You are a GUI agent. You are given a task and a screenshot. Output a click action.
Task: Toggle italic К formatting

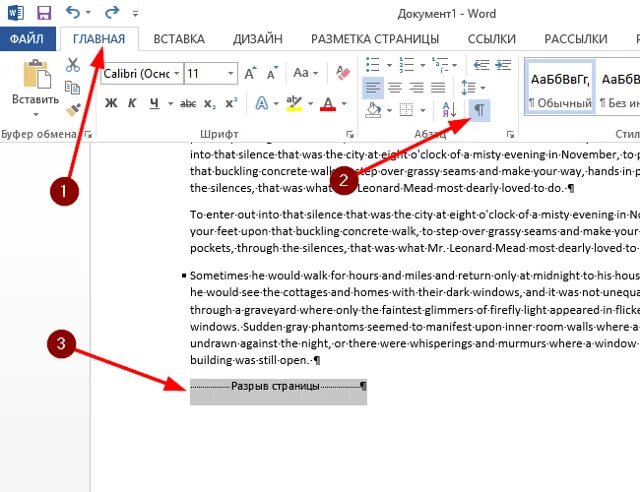click(x=131, y=104)
